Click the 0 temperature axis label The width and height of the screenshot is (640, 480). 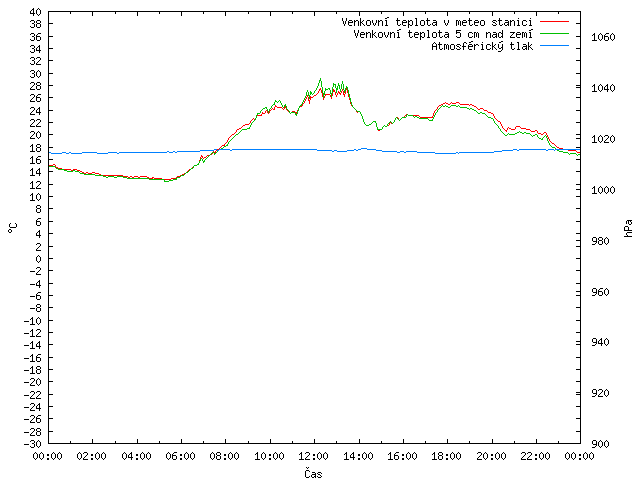click(x=38, y=259)
